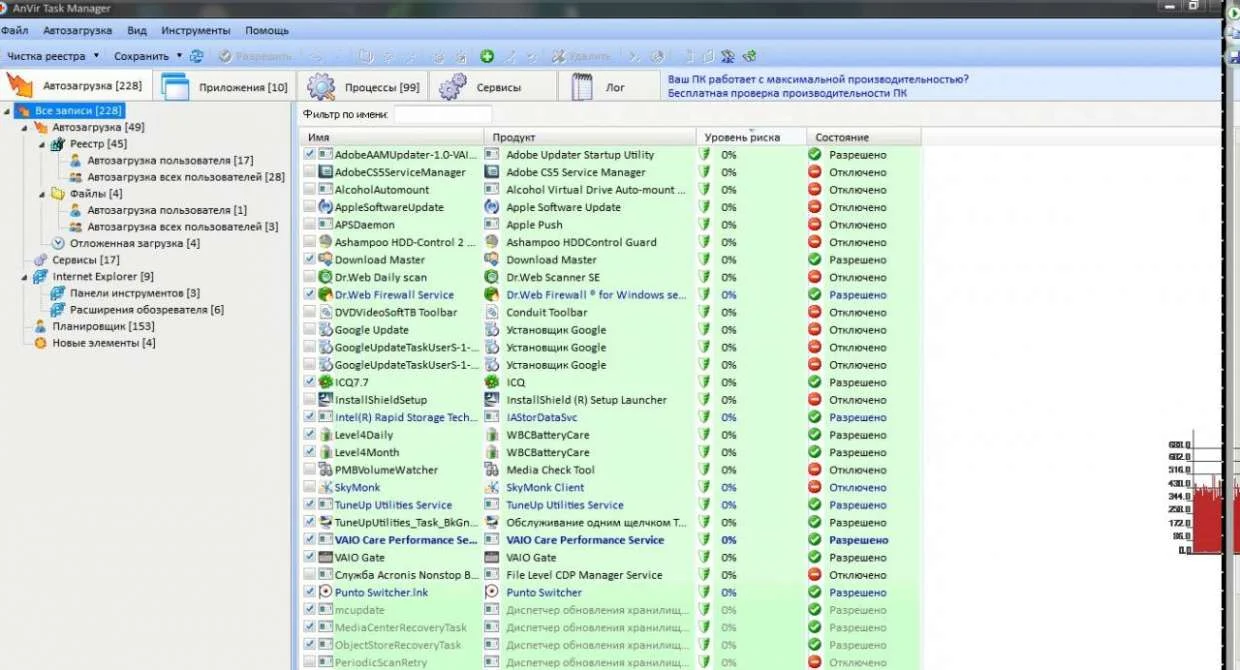The image size is (1240, 670).
Task: Collapse the Файлы [4] tree node
Action: point(42,194)
